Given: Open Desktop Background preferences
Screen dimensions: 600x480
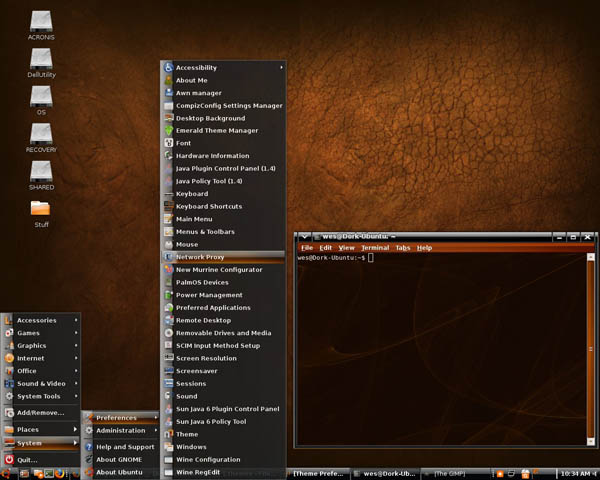Looking at the screenshot, I should point(223,118).
